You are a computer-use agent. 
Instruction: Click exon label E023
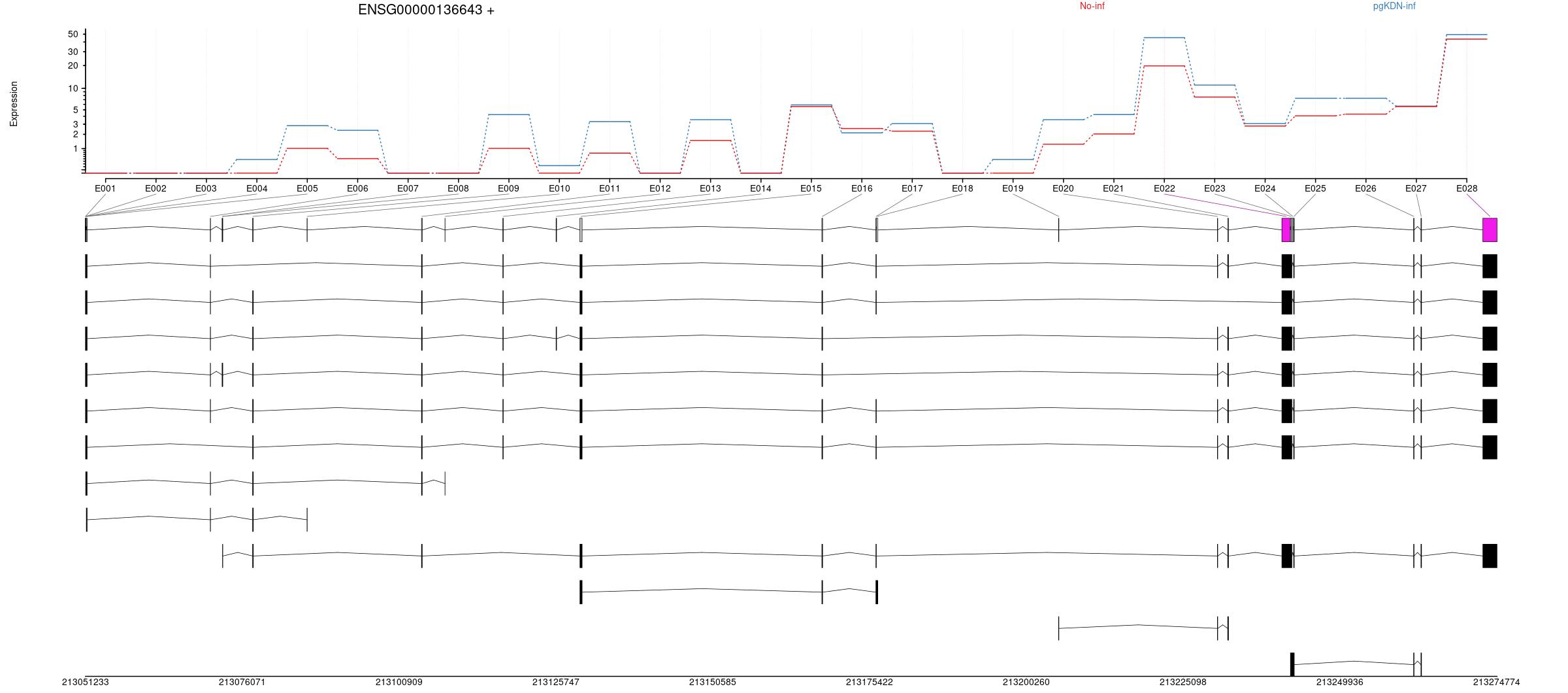(x=1215, y=188)
